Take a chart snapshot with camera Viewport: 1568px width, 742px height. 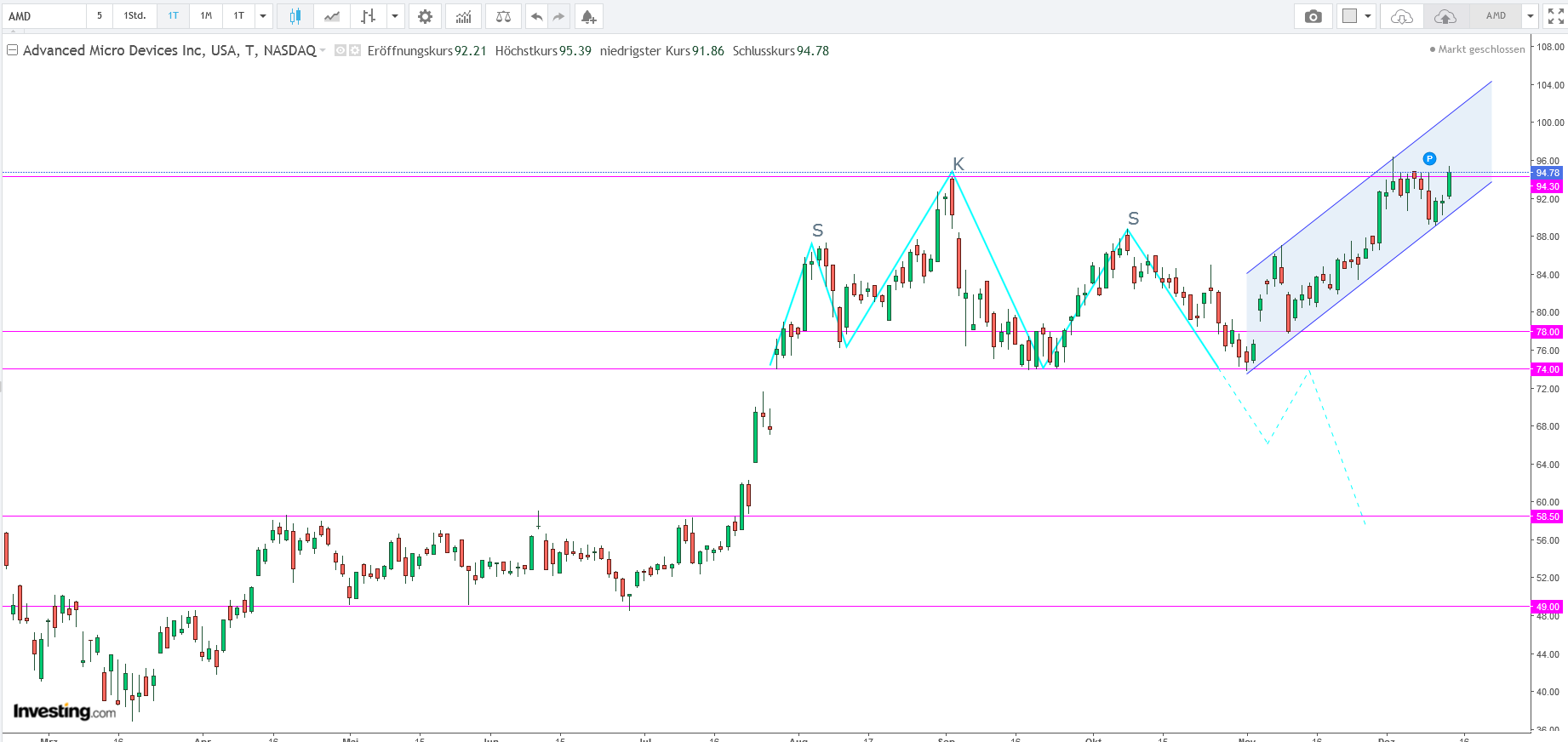(1313, 16)
